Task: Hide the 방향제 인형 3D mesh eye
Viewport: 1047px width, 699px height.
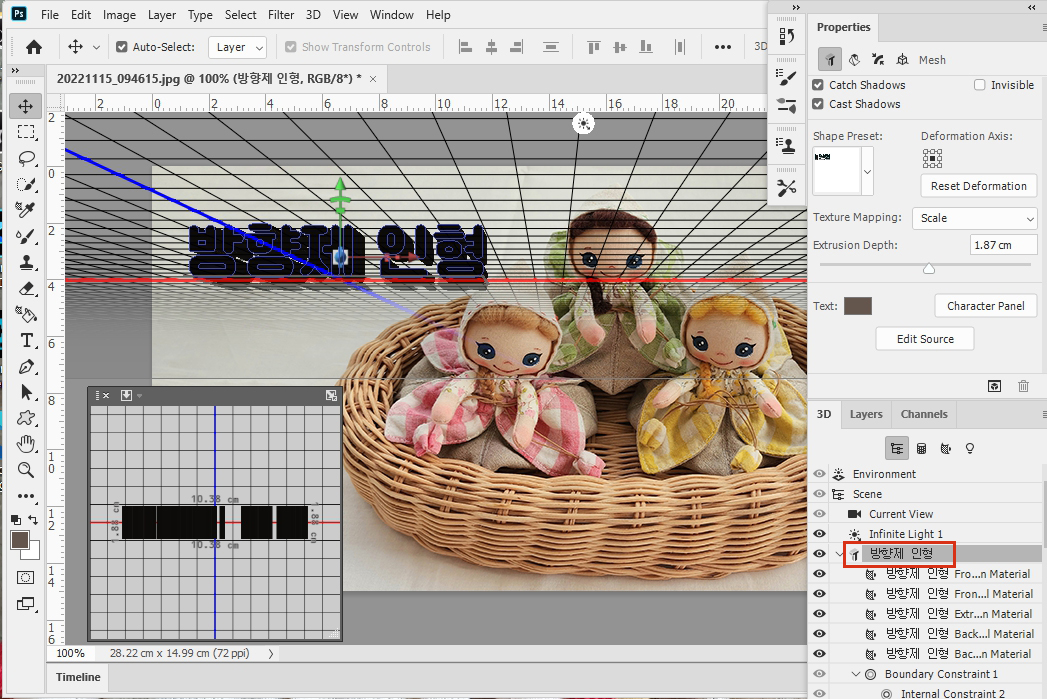Action: click(x=819, y=554)
